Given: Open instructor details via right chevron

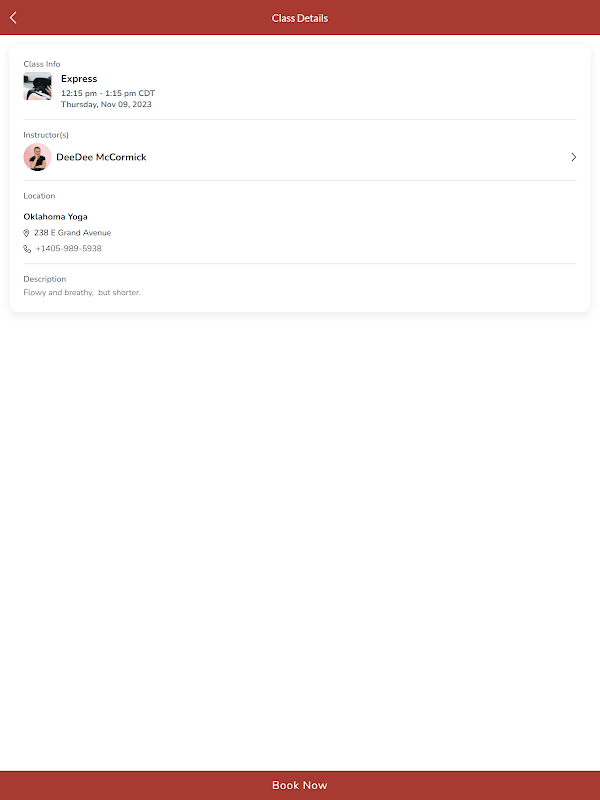Looking at the screenshot, I should [x=573, y=157].
